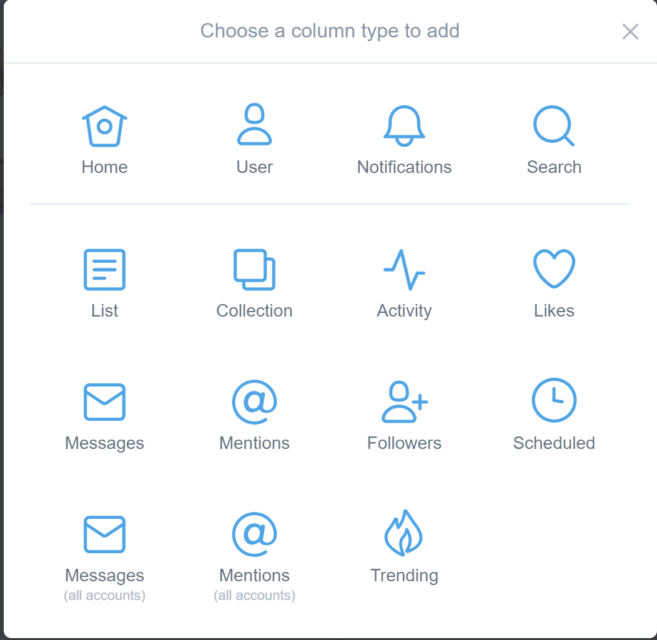This screenshot has height=640, width=657.
Task: Pick Mentions (all accounts) at-sign icon
Action: (x=254, y=534)
